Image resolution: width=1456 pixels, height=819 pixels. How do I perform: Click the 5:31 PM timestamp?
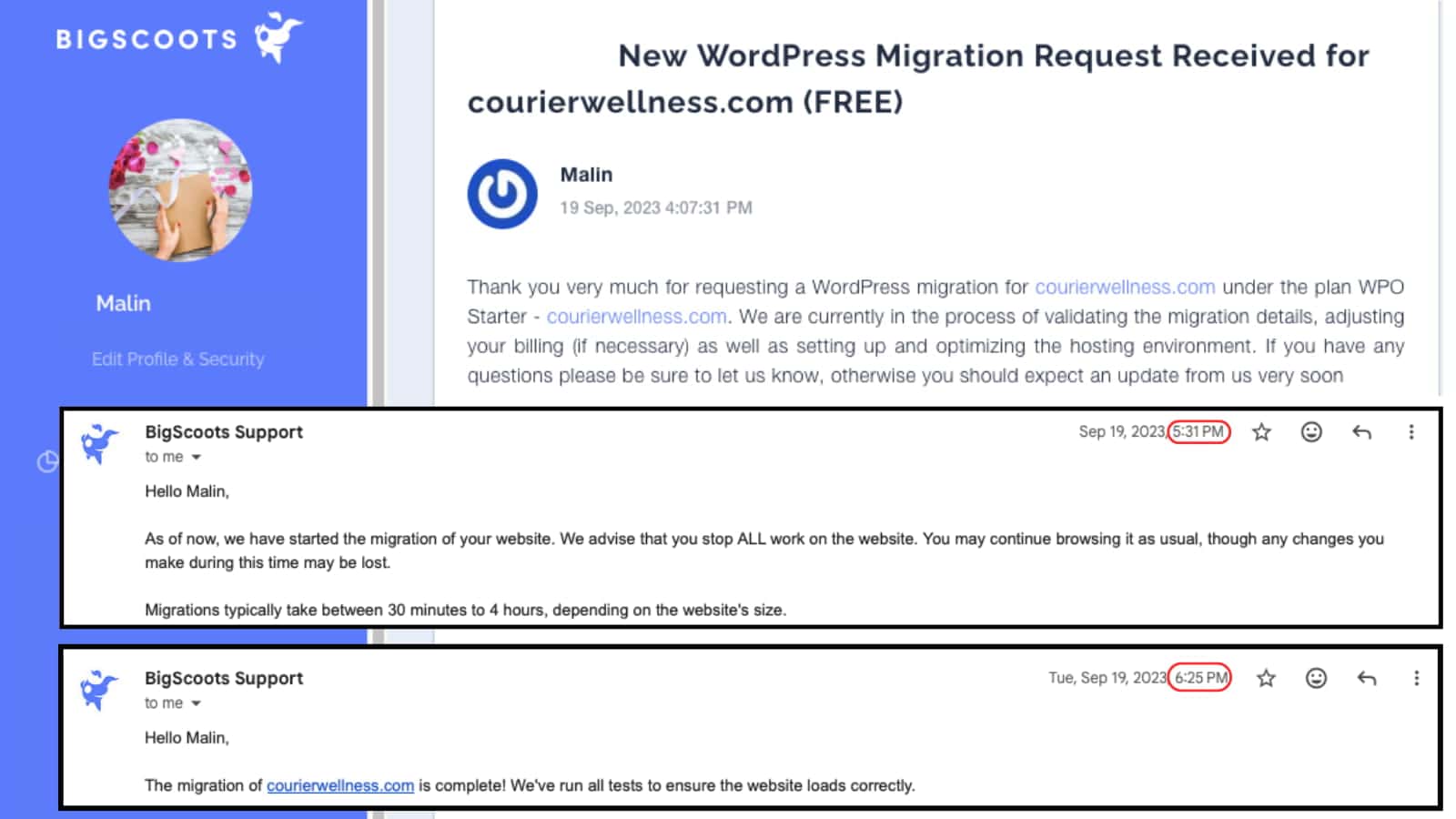tap(1198, 432)
